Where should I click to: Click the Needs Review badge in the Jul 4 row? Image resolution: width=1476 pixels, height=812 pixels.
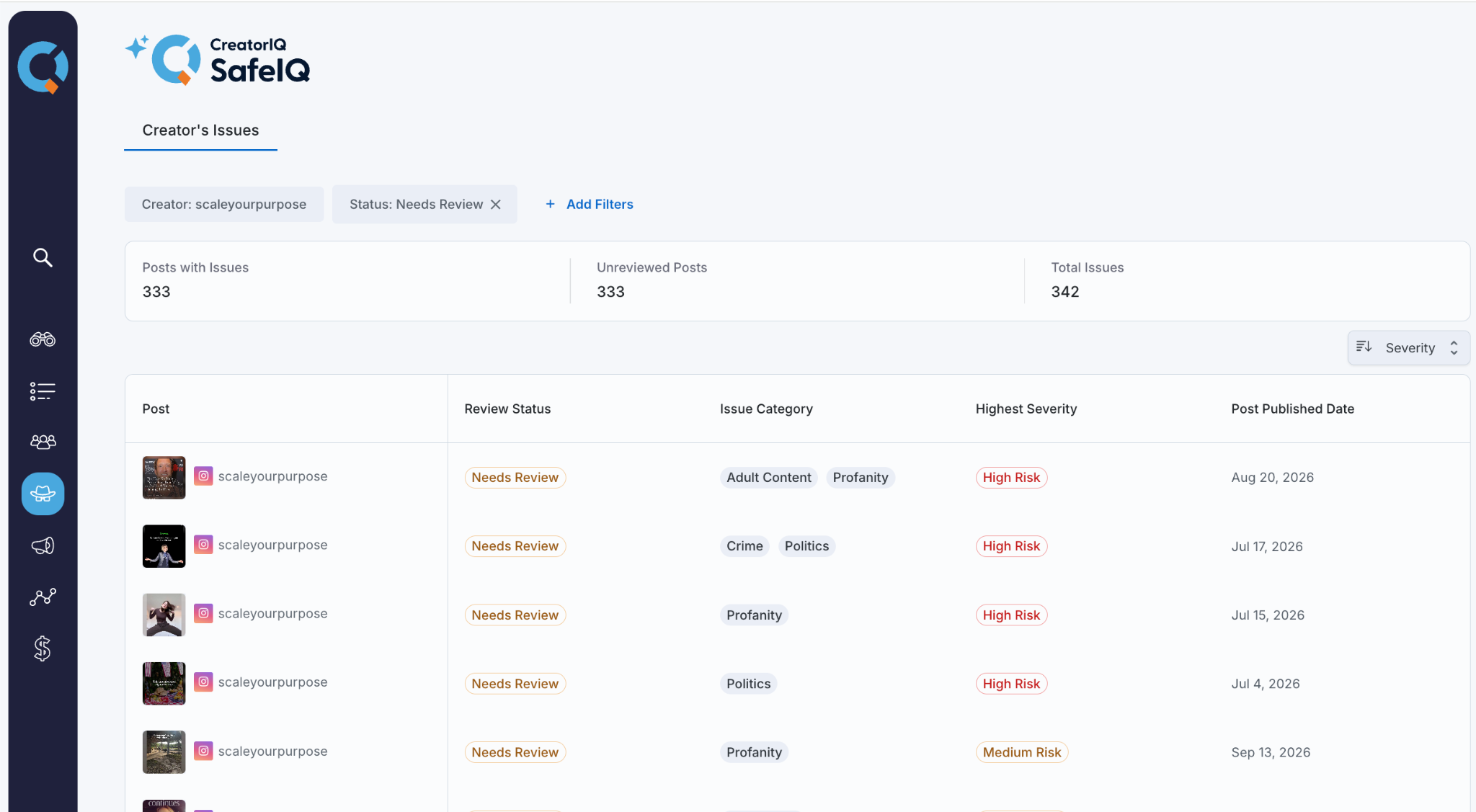point(515,684)
